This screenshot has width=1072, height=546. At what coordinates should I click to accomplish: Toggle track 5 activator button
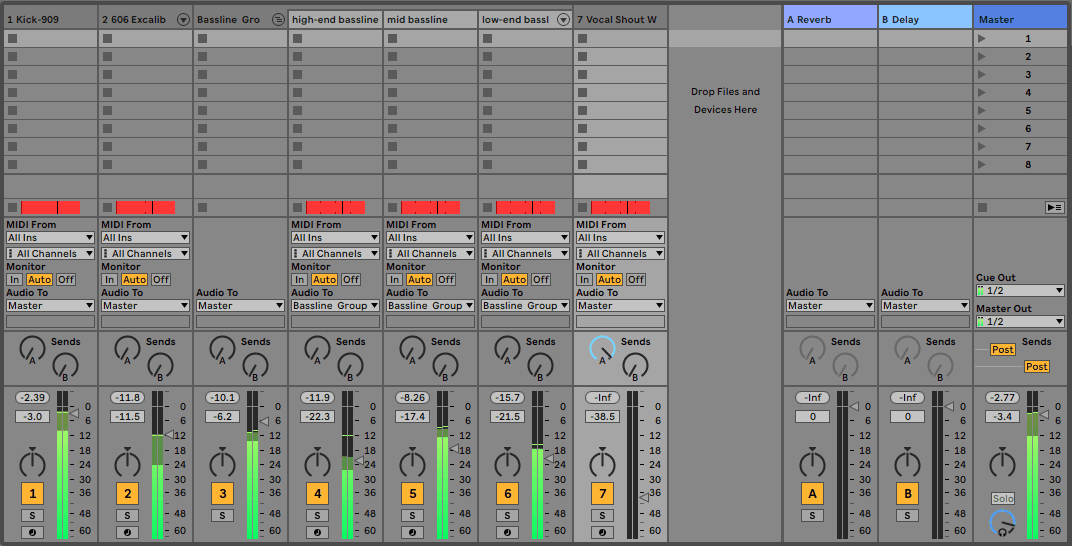[x=412, y=493]
